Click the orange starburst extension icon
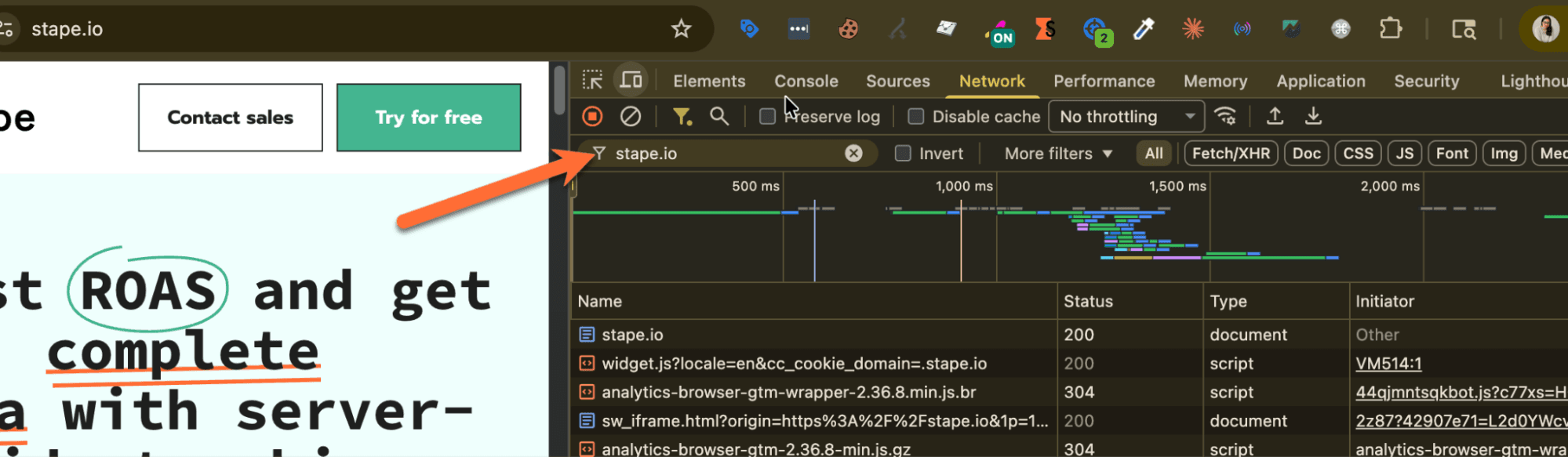Viewport: 1568px width, 457px height. [x=1193, y=29]
